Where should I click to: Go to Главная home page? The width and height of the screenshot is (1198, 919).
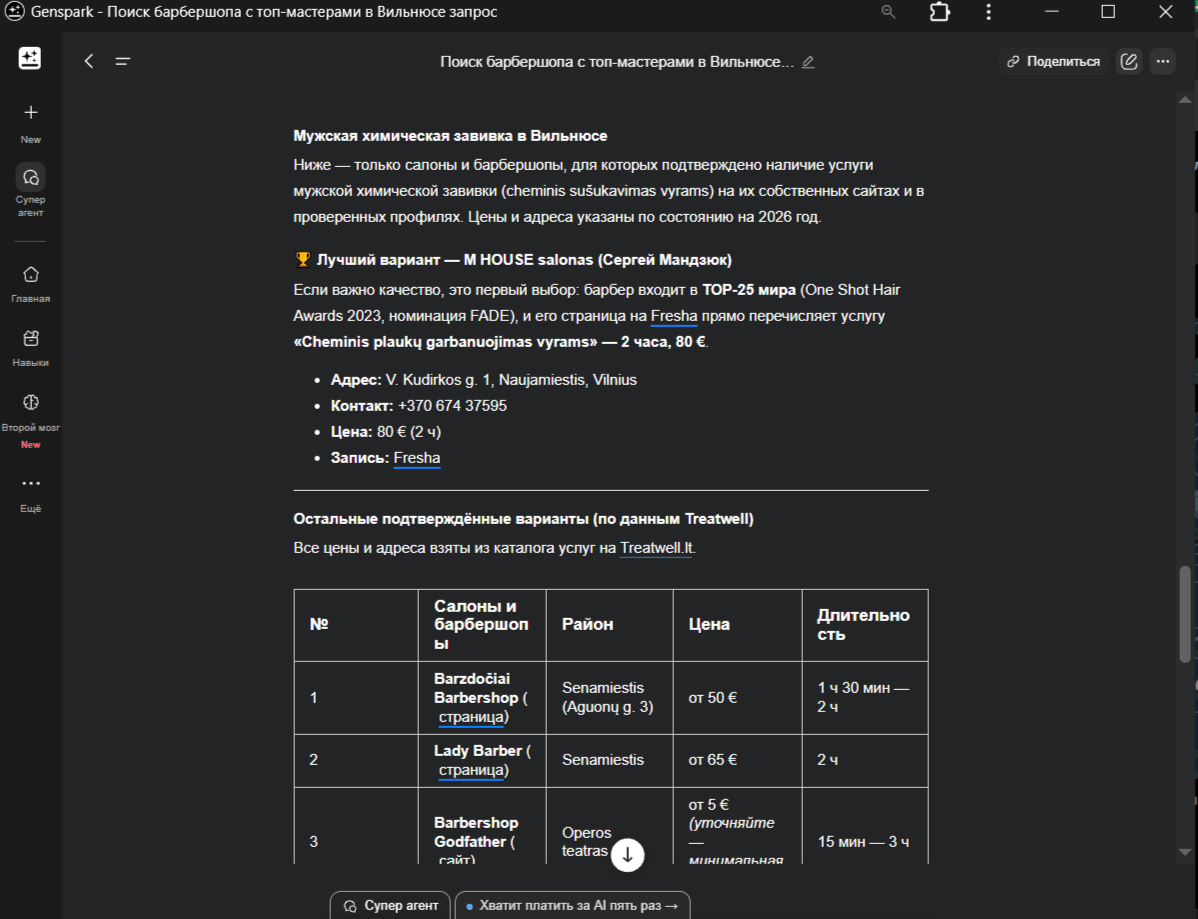click(x=31, y=284)
